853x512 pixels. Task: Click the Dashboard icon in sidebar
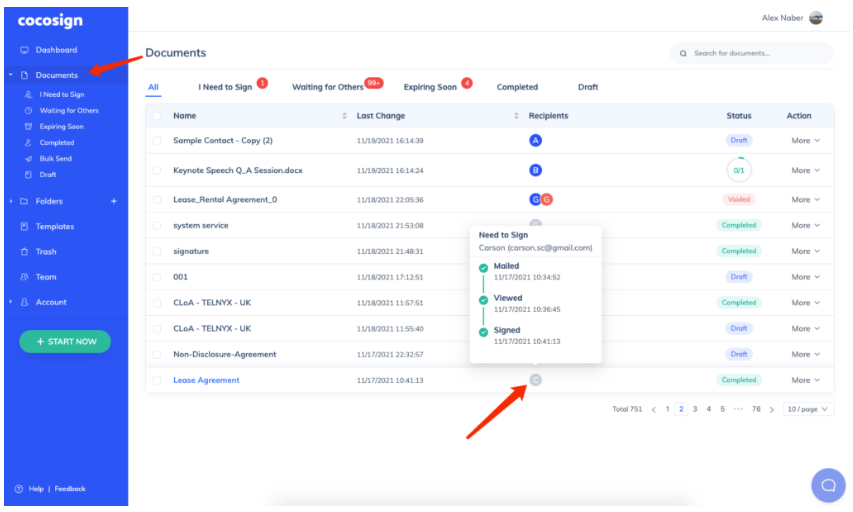24,50
